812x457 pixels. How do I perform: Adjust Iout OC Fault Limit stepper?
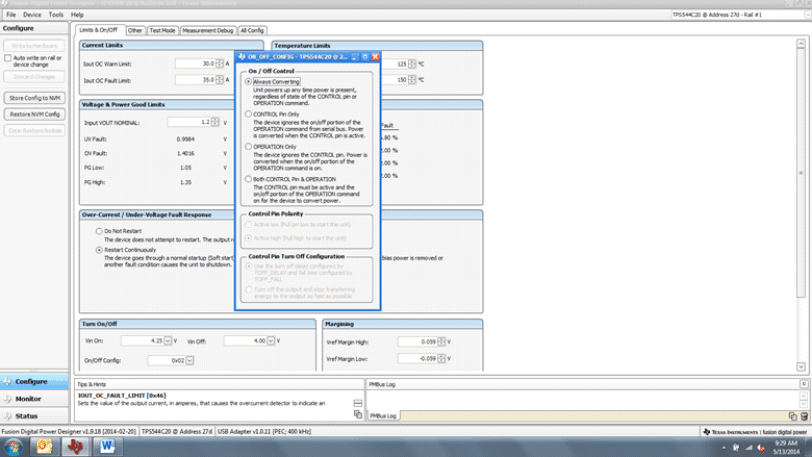coord(220,80)
